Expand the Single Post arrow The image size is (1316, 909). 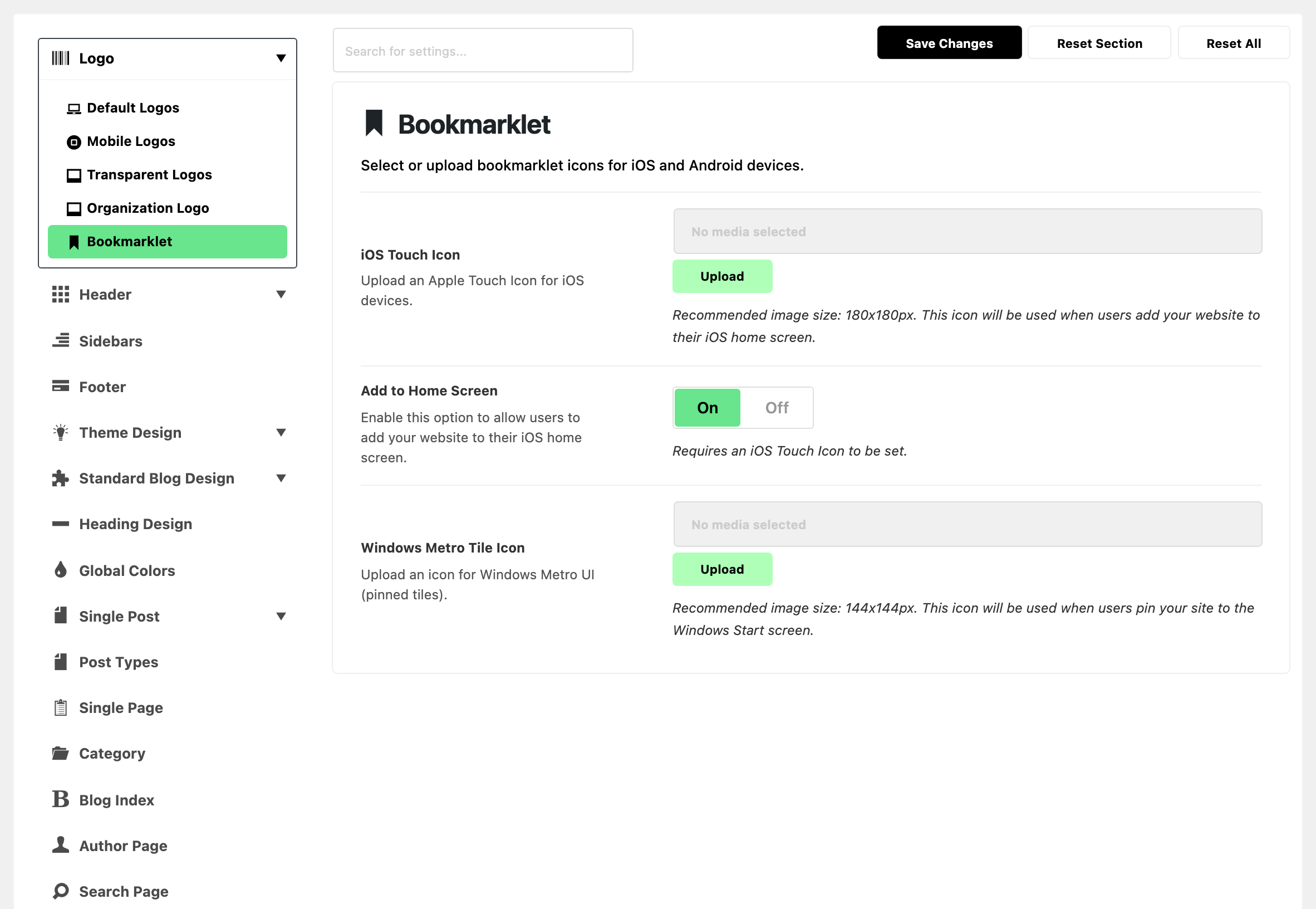281,616
